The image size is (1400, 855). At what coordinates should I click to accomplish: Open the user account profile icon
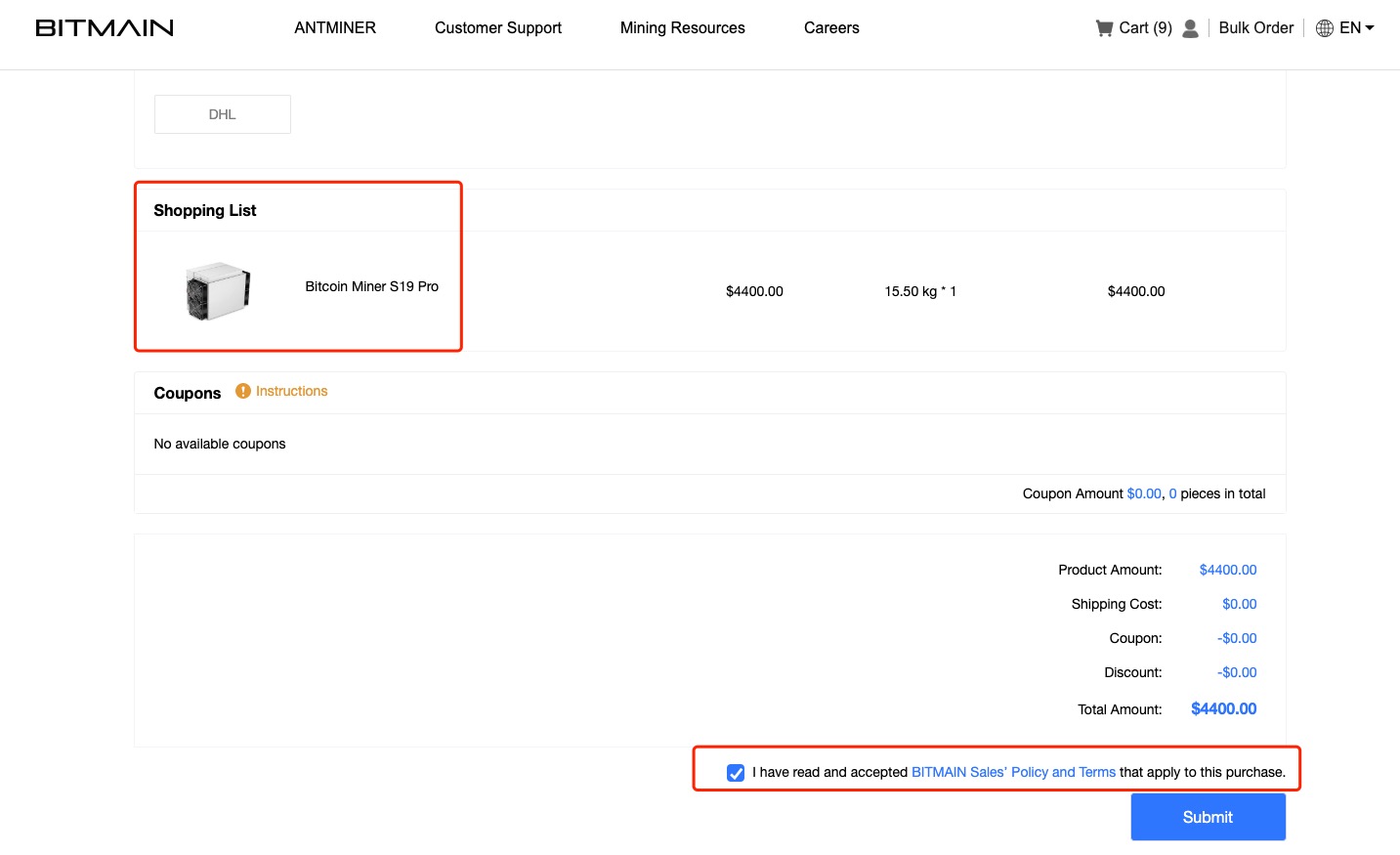[1190, 28]
